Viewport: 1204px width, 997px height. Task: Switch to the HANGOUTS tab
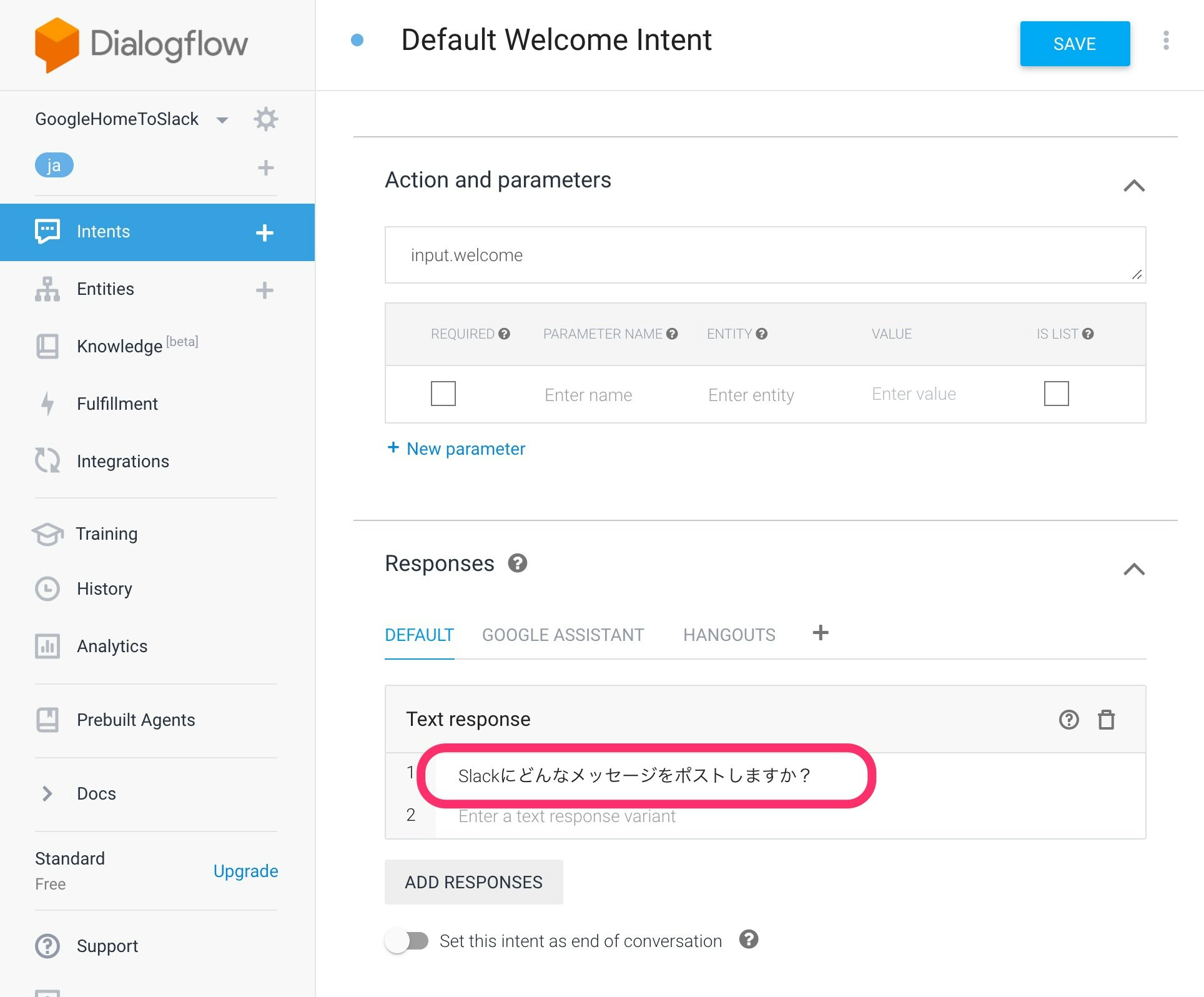[729, 635]
